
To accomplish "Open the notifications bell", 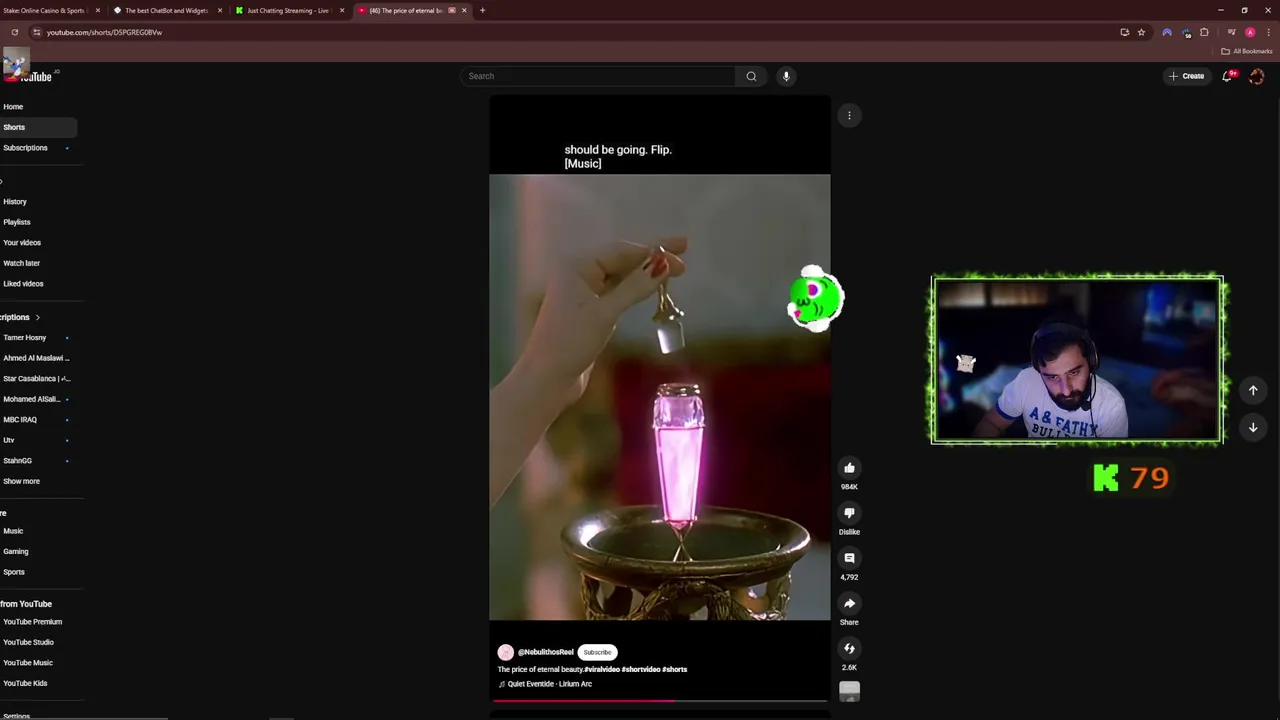I will coord(1227,76).
